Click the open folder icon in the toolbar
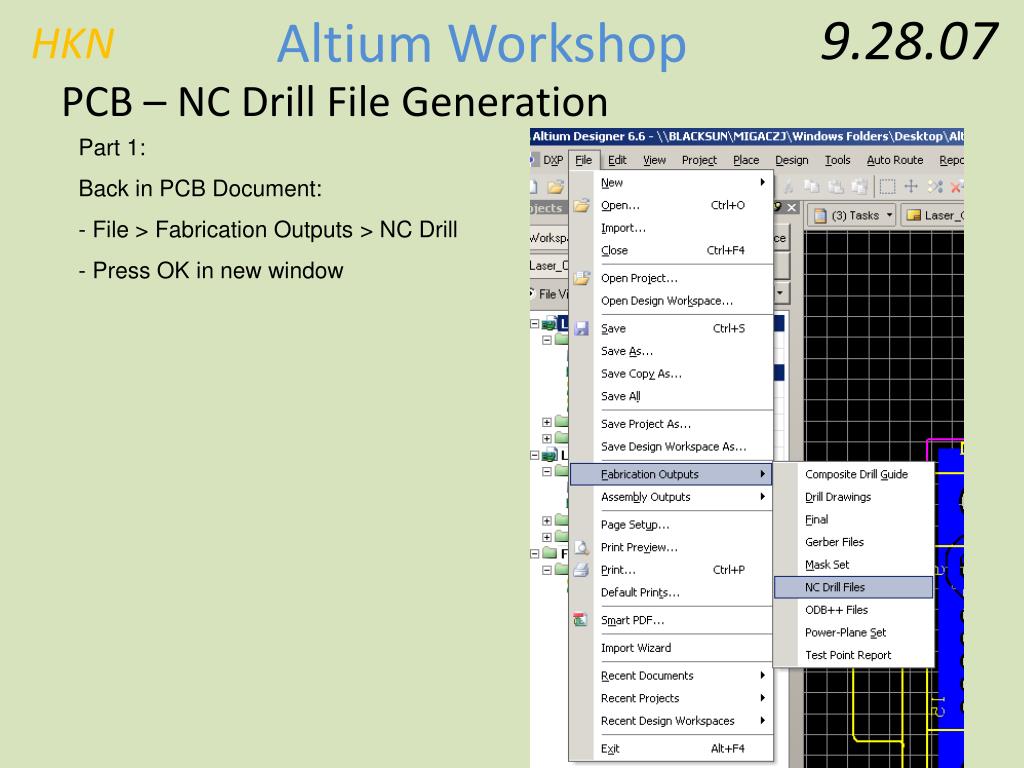Image resolution: width=1024 pixels, height=768 pixels. tap(555, 187)
